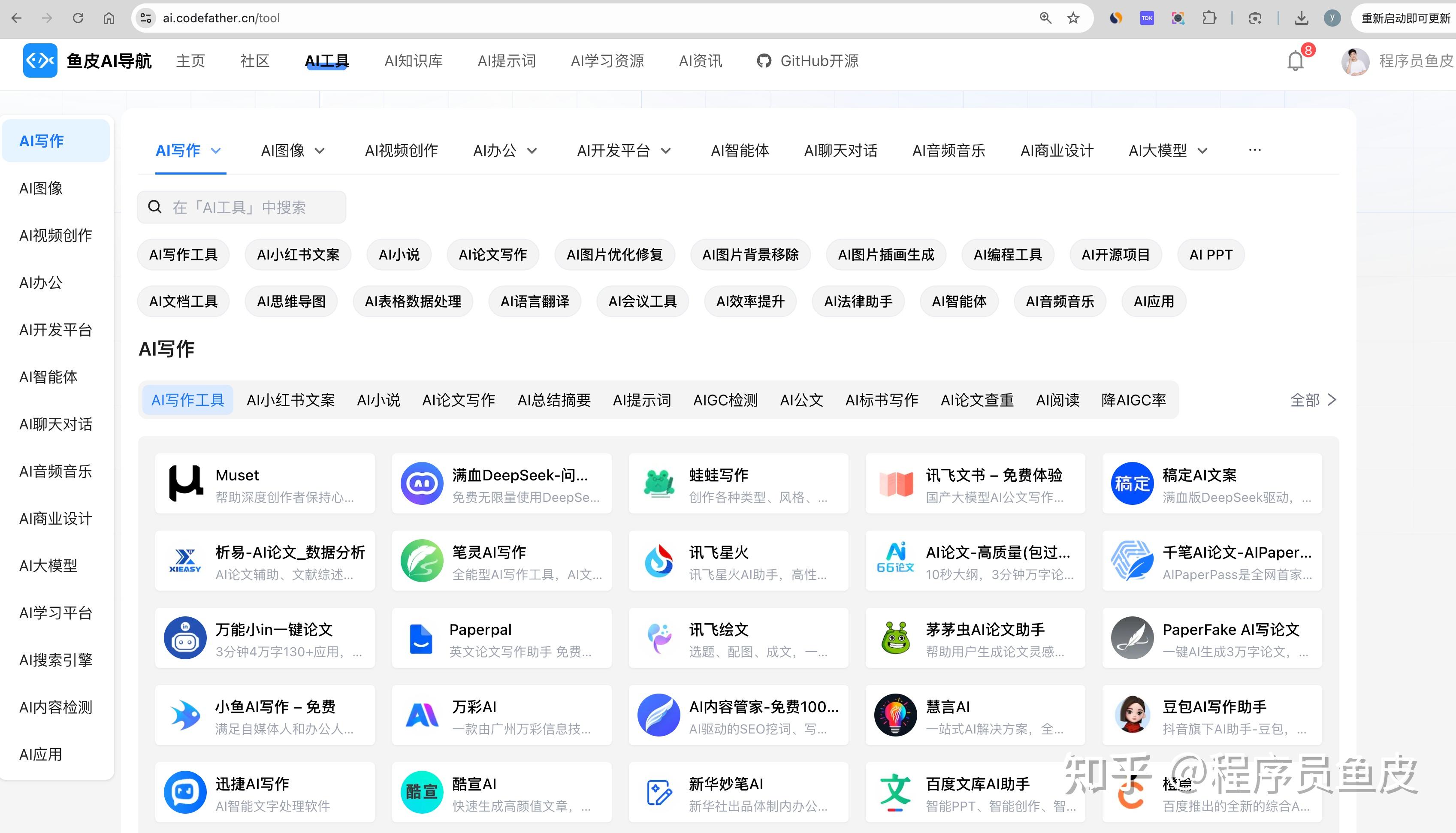Open GitHub开源 link with octocat icon

(x=808, y=60)
